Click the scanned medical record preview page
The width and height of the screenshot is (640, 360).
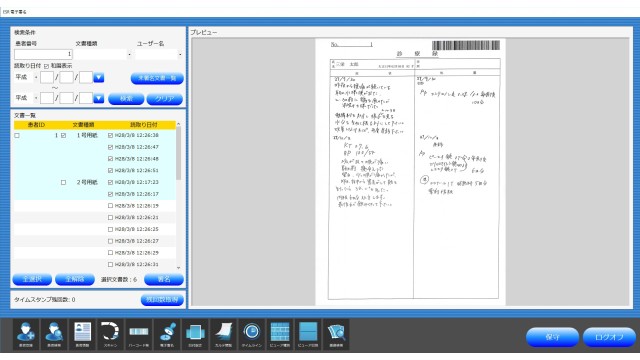[x=410, y=172]
